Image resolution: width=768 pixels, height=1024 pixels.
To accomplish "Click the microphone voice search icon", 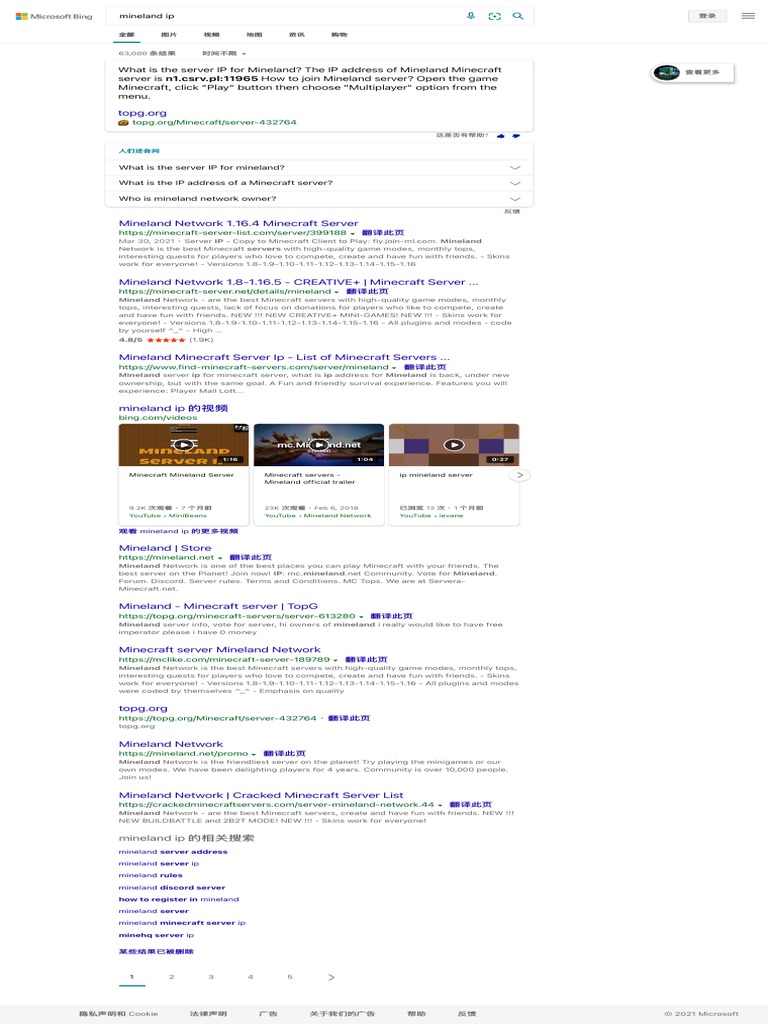I will 471,16.
